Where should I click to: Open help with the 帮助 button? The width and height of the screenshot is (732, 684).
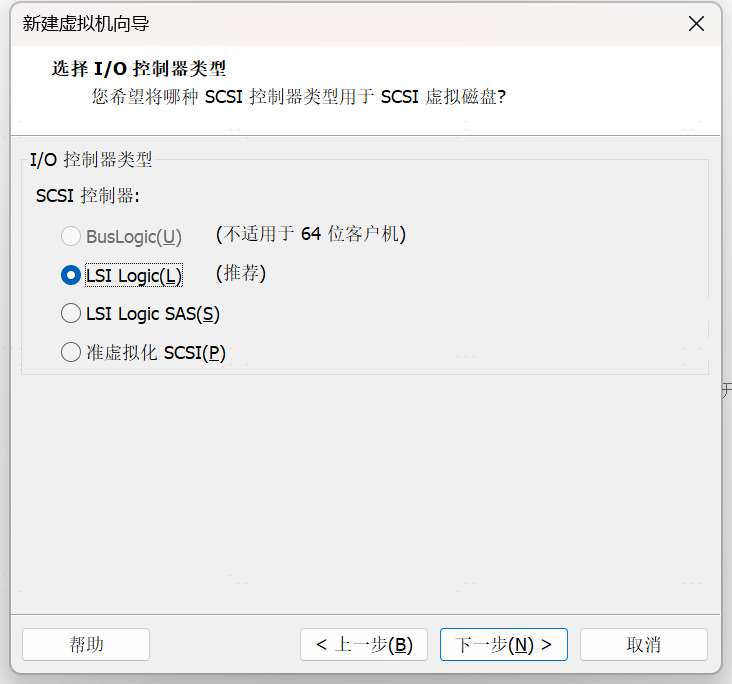(x=86, y=645)
